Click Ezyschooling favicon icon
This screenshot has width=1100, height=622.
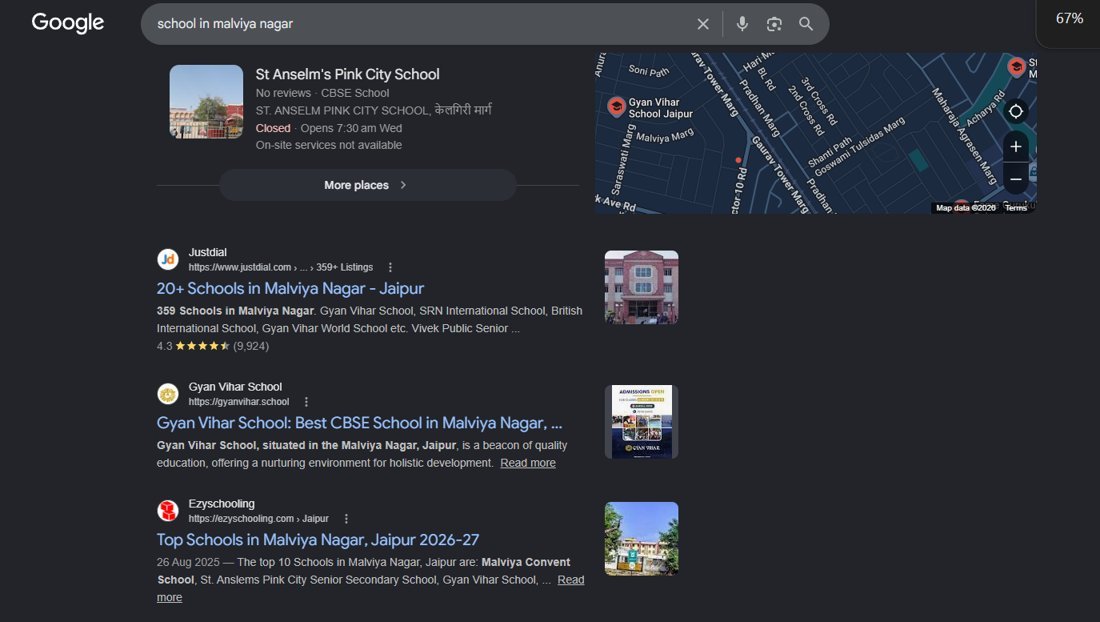click(x=168, y=511)
